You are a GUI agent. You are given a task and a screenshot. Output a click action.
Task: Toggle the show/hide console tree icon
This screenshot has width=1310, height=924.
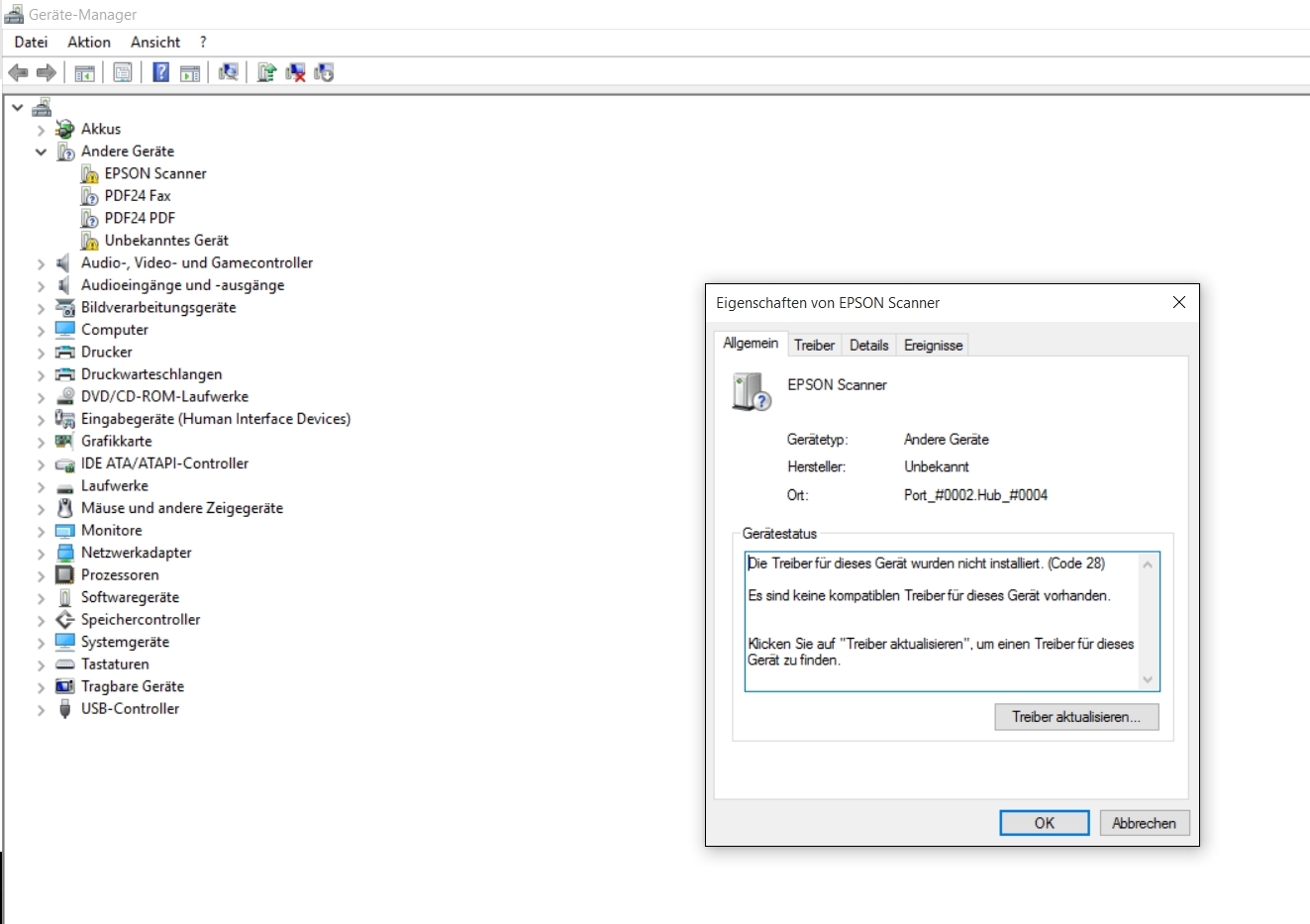click(85, 72)
